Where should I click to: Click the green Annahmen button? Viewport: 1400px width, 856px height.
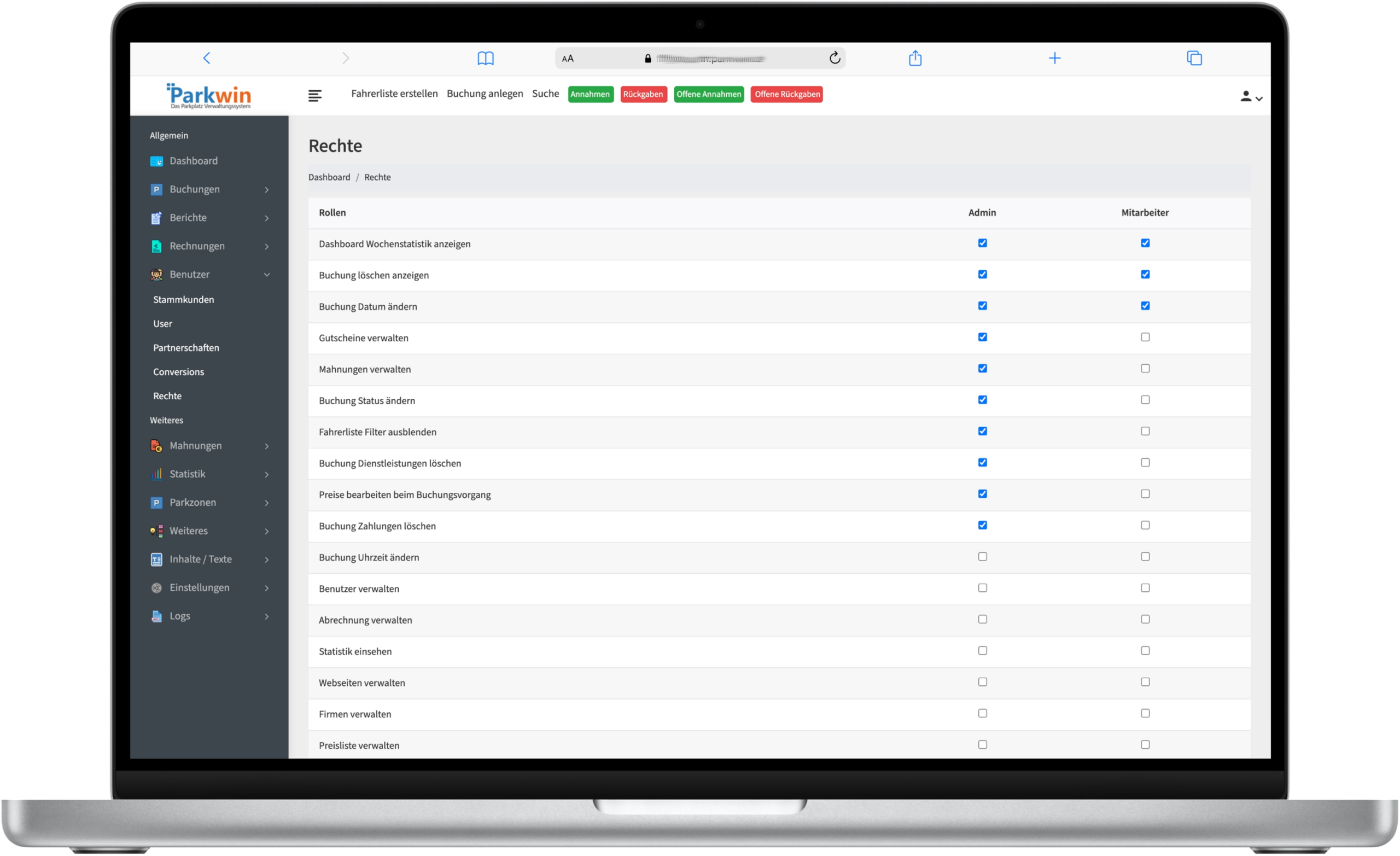point(590,95)
